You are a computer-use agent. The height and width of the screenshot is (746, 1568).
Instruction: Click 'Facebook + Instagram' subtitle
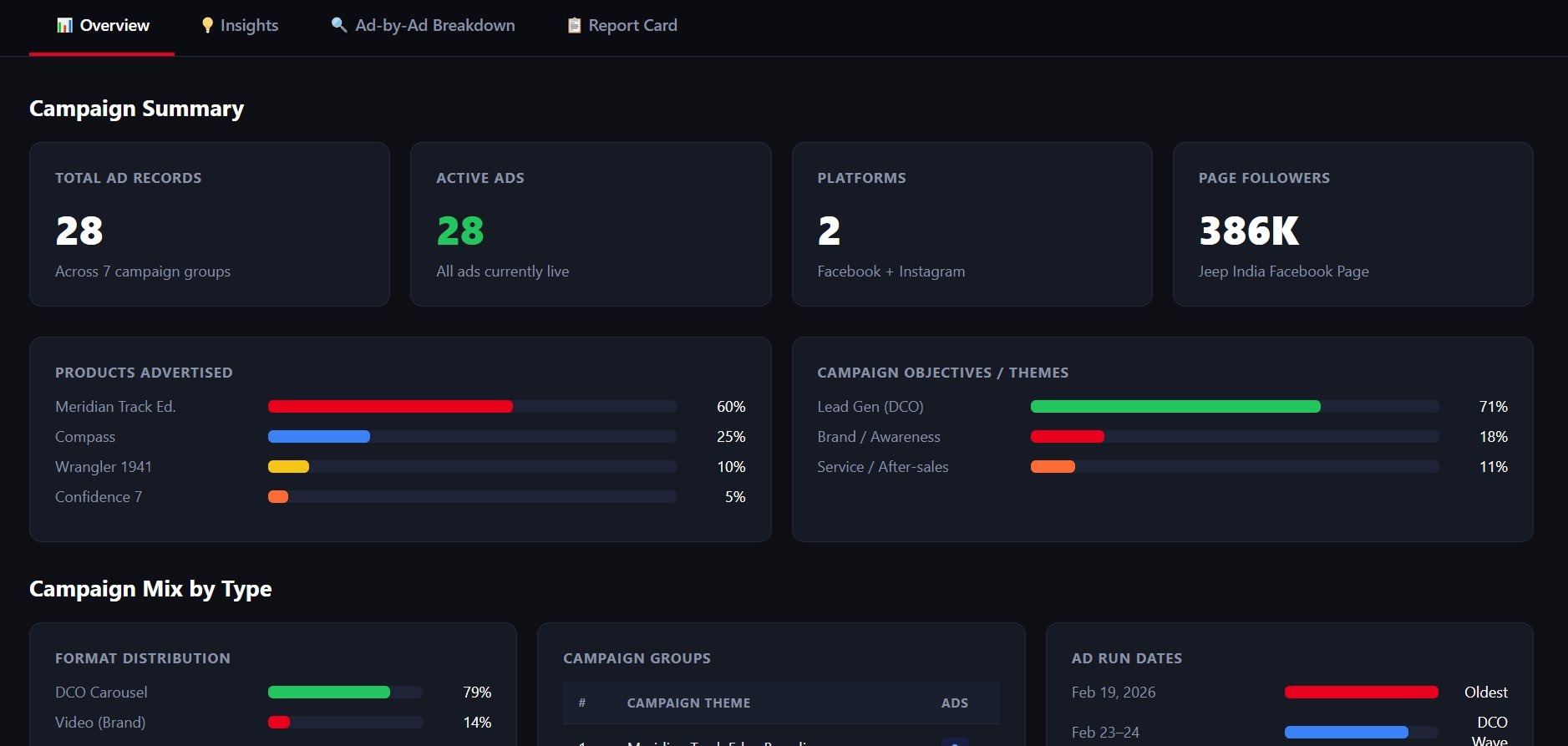[x=891, y=272]
